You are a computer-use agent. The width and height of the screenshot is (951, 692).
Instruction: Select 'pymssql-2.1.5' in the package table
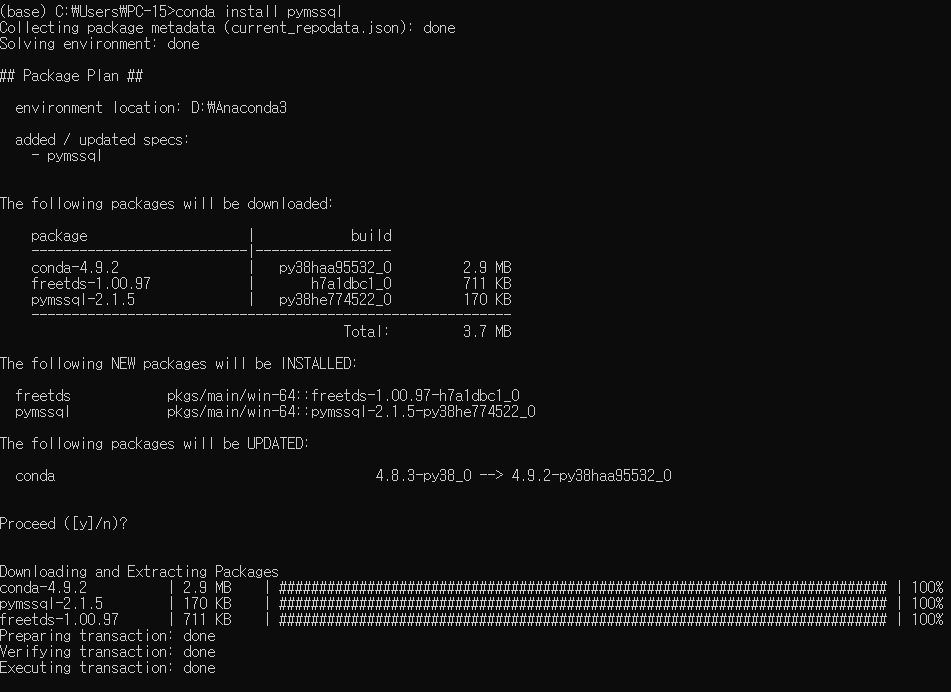click(x=83, y=300)
